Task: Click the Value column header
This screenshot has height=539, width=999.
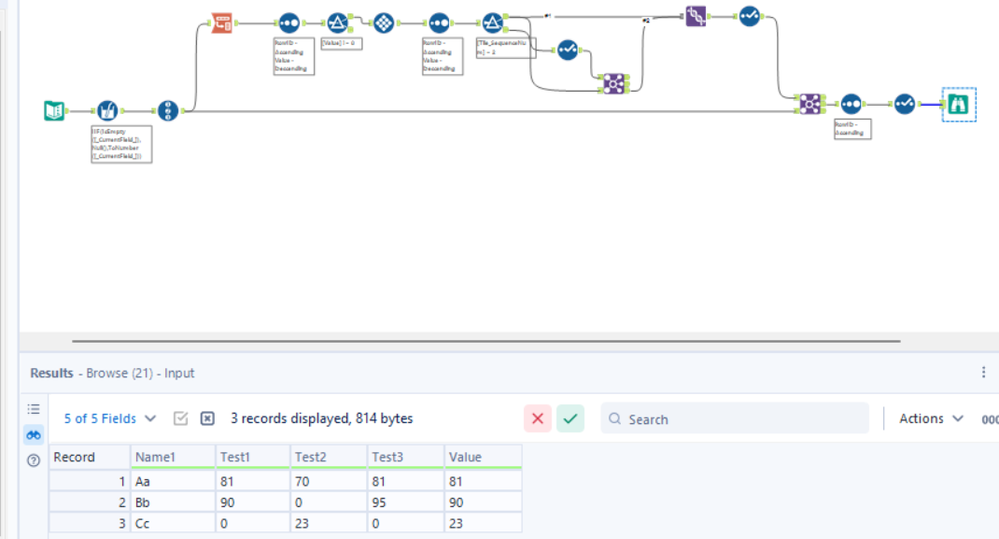Action: pos(483,457)
